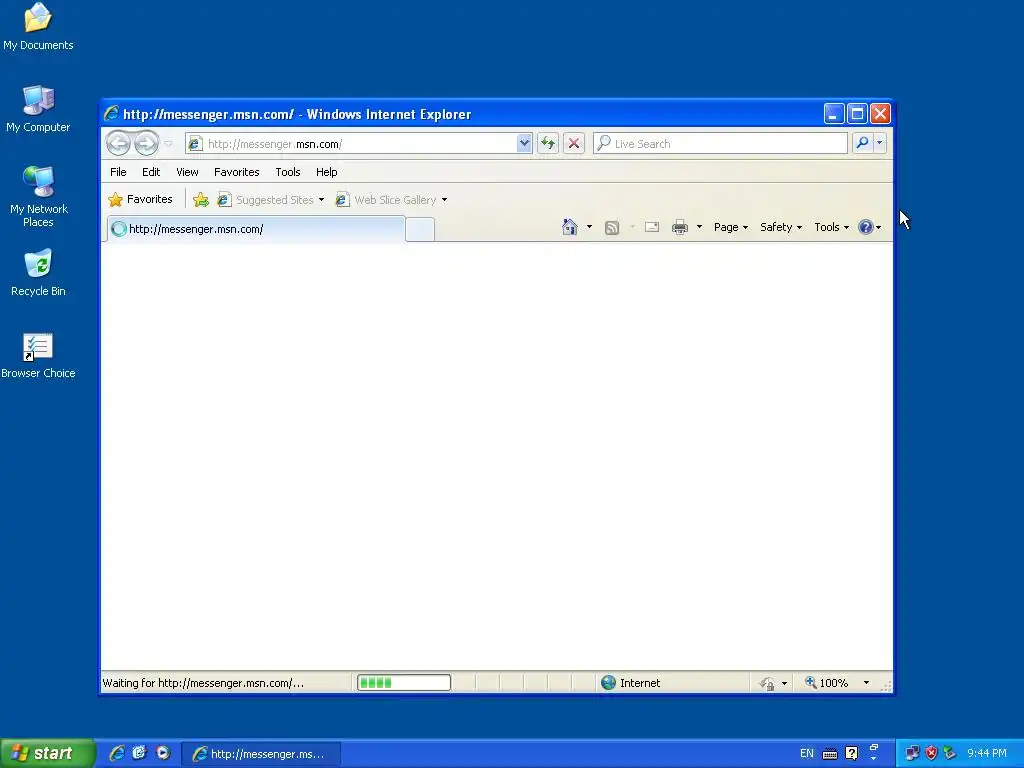Image resolution: width=1024 pixels, height=768 pixels.
Task: Launch Internet Explorer from Quick Launch
Action: coord(117,753)
